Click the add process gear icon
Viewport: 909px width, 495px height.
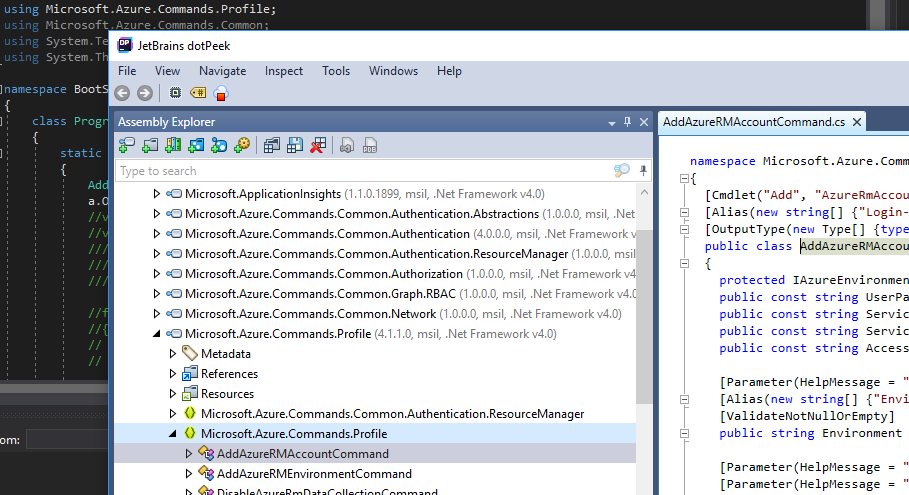click(242, 145)
